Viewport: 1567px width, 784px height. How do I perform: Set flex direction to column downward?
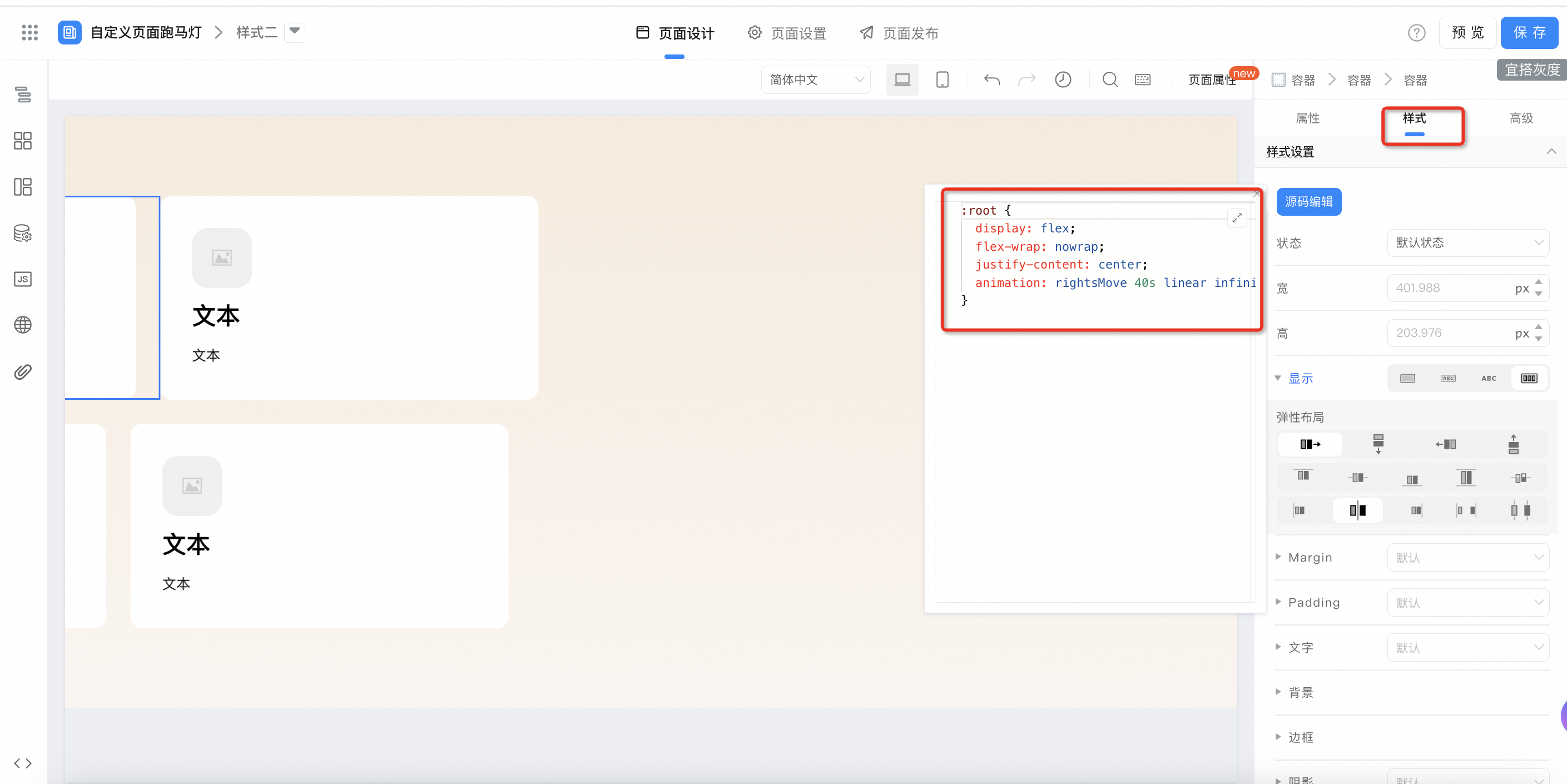[1378, 445]
